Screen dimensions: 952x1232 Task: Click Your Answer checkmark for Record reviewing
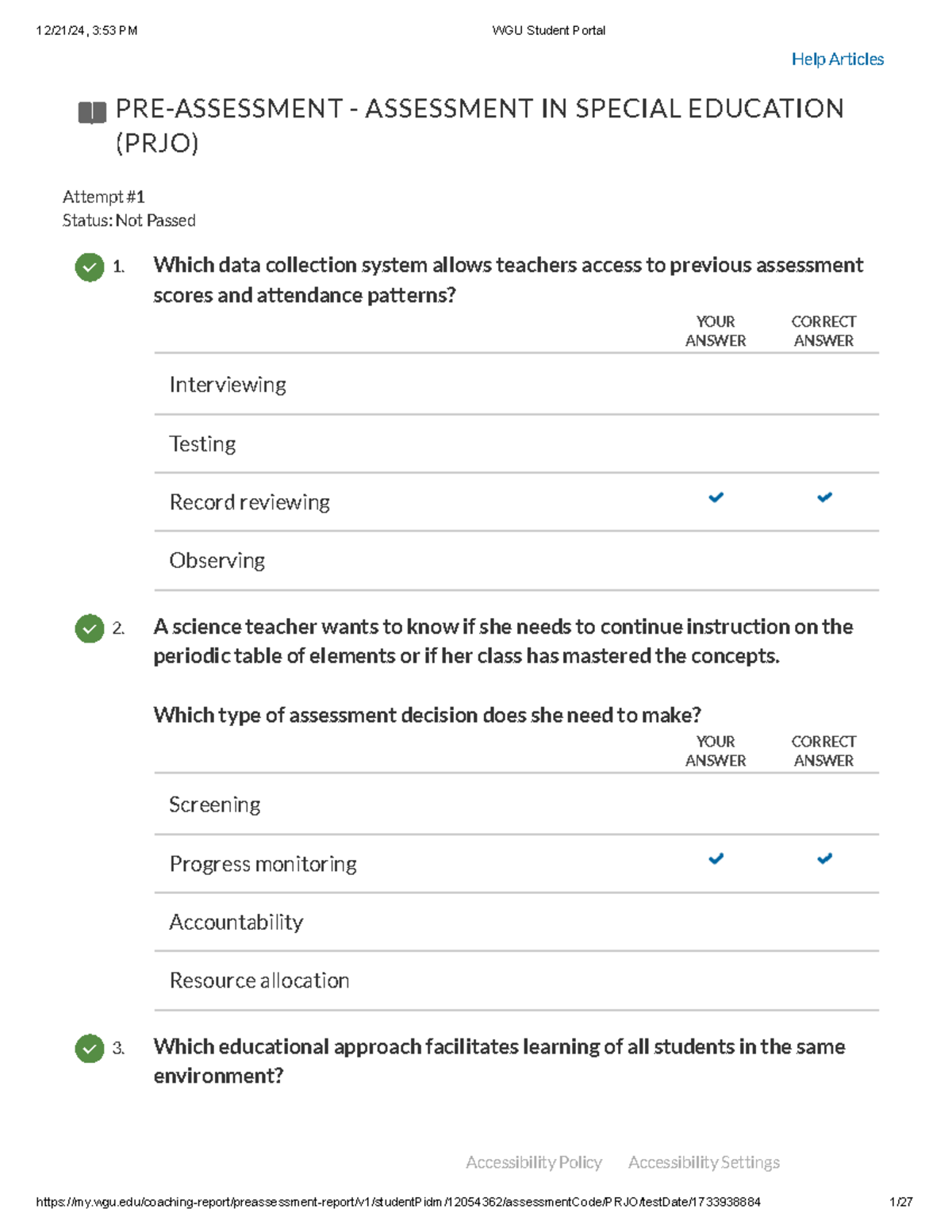[716, 497]
